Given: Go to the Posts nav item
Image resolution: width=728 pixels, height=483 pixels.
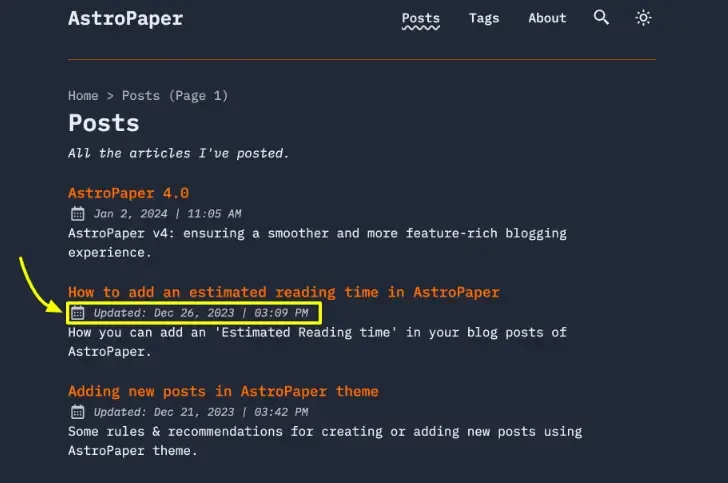Looking at the screenshot, I should pos(421,19).
